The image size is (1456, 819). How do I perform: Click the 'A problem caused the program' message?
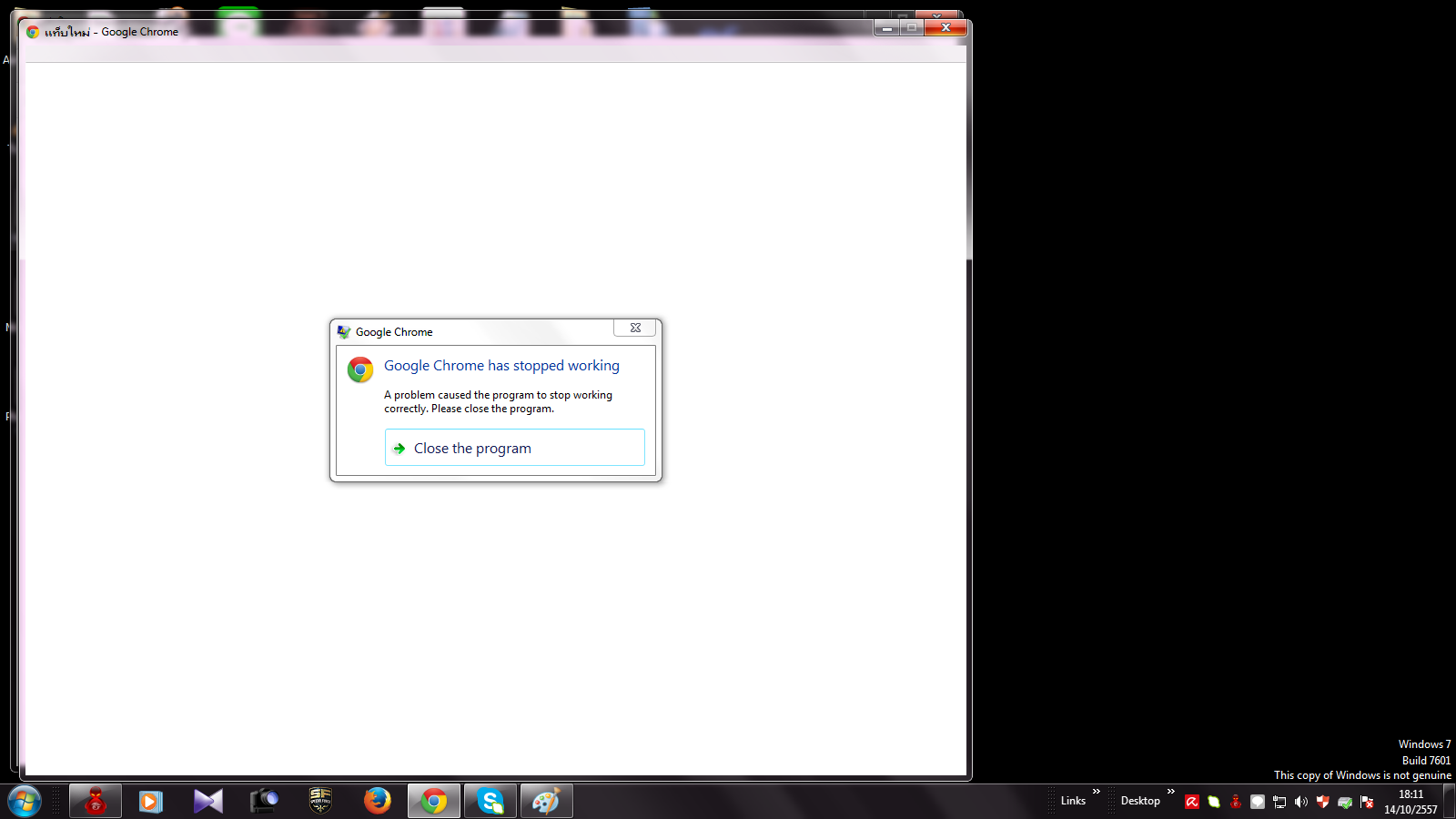point(498,401)
